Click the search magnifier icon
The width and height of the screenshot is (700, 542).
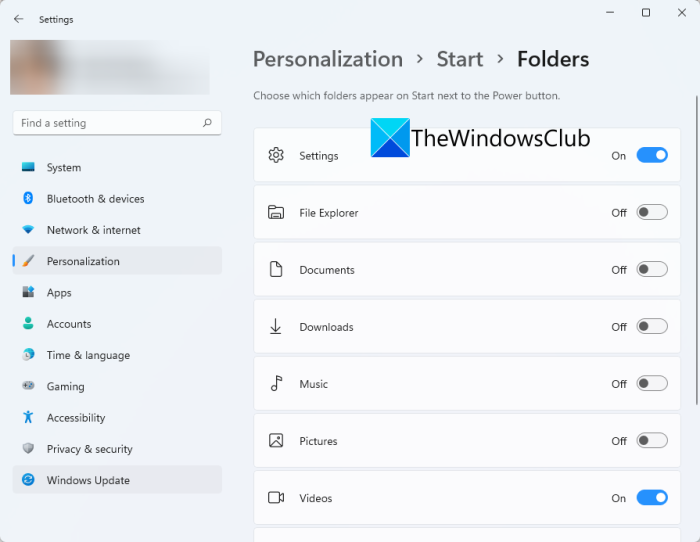coord(207,123)
